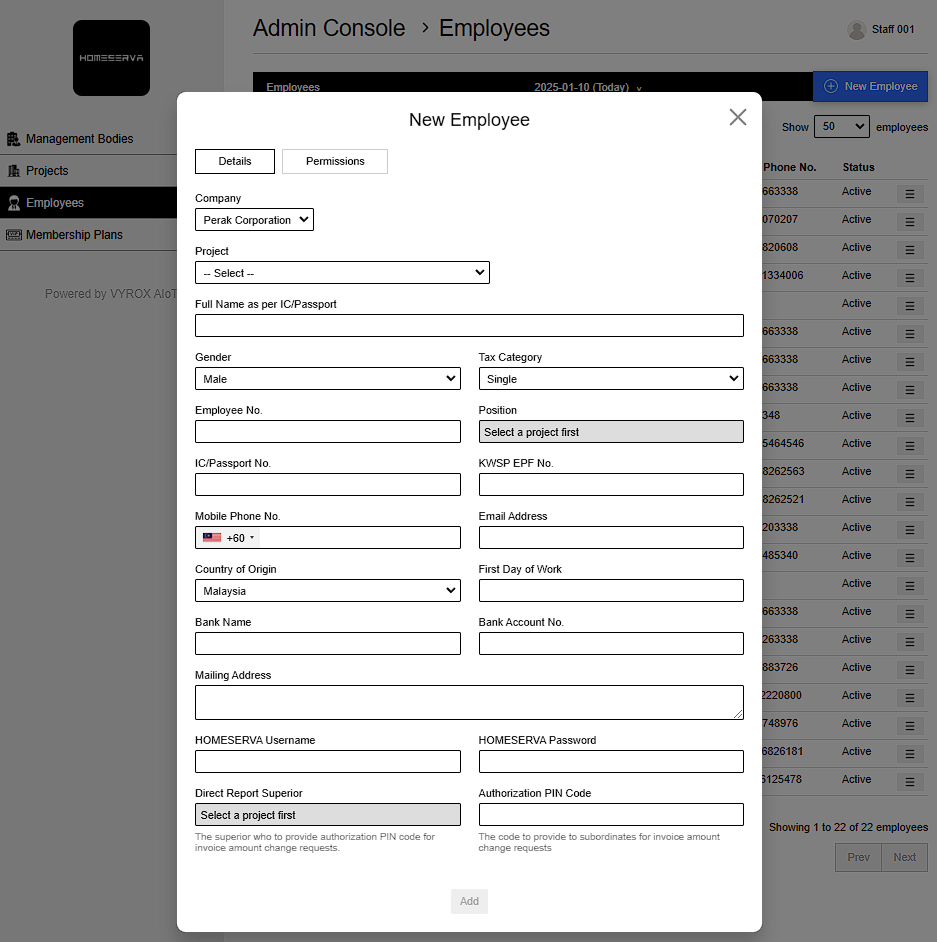The height and width of the screenshot is (942, 937).
Task: Click the Full Name input field
Action: click(469, 326)
